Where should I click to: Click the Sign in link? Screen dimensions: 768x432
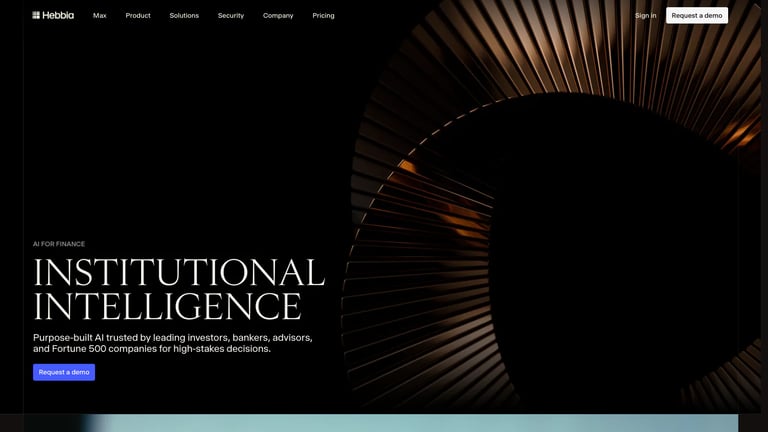646,16
